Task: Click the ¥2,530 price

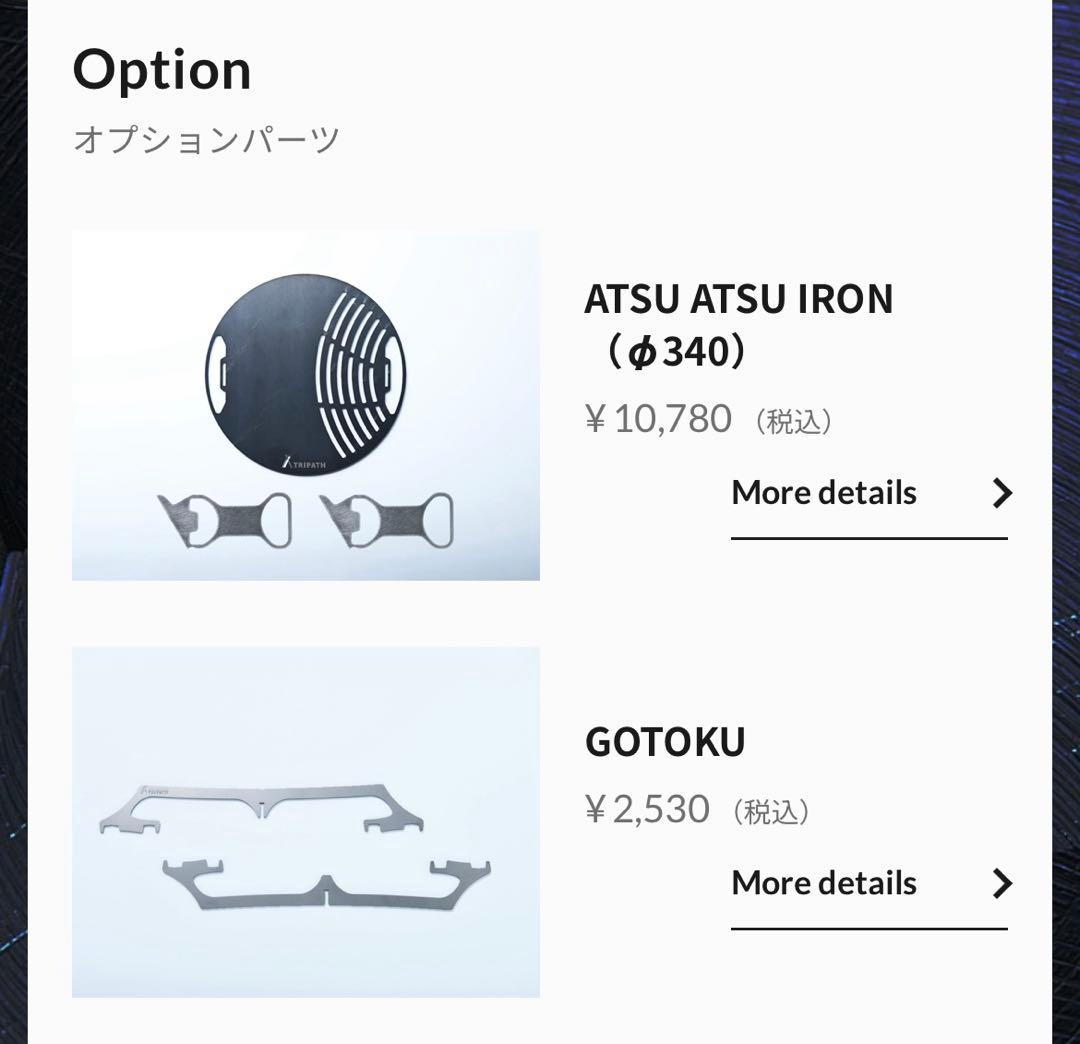Action: pos(648,809)
